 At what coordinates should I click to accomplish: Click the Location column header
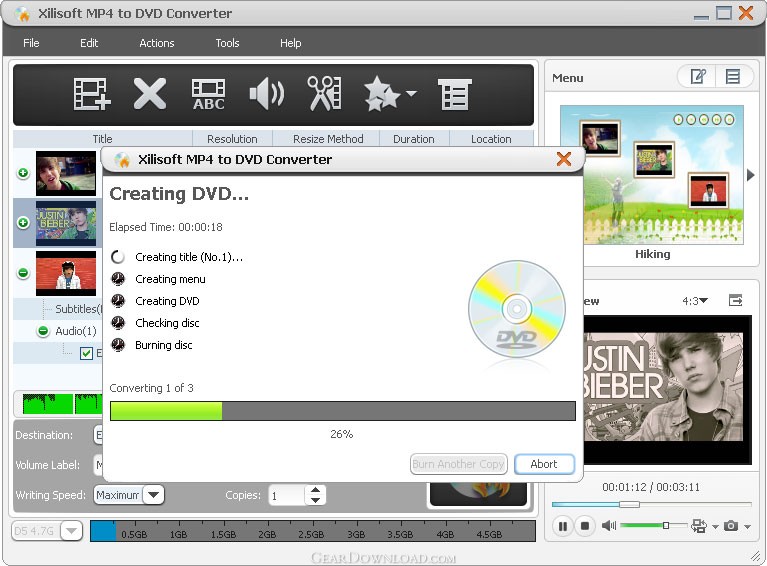pyautogui.click(x=491, y=139)
